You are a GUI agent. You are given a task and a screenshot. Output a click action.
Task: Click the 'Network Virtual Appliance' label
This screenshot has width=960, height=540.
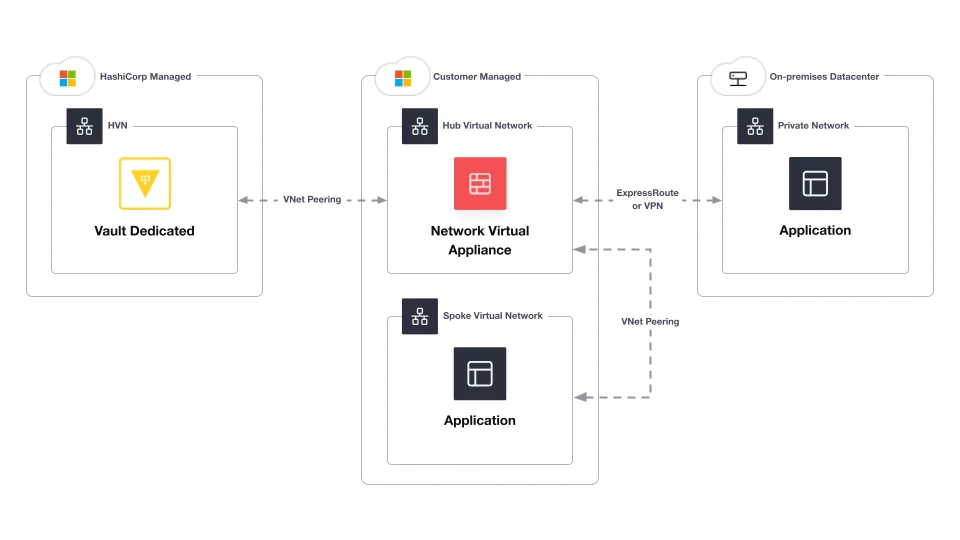480,240
